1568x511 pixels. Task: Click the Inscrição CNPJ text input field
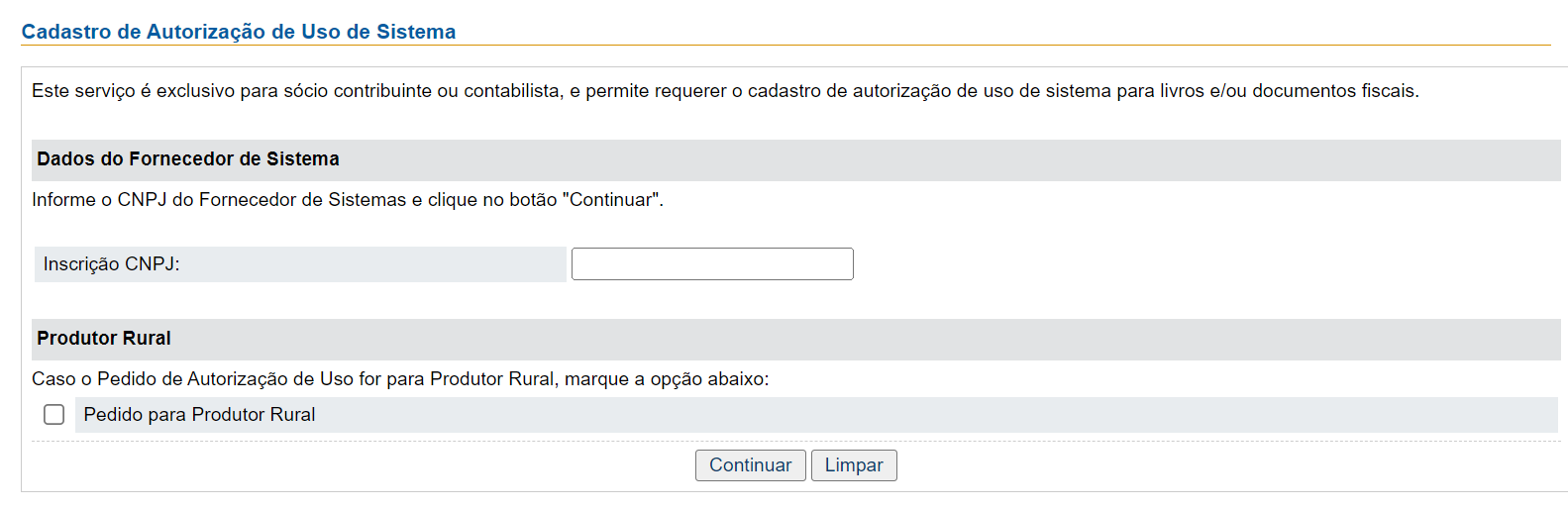712,264
